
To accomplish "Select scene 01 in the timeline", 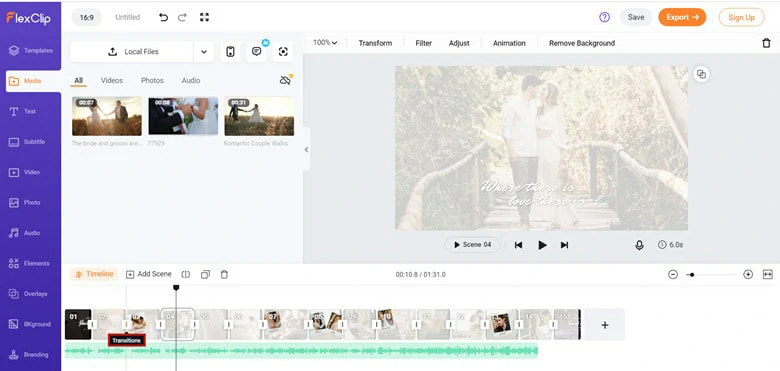I will coord(78,324).
